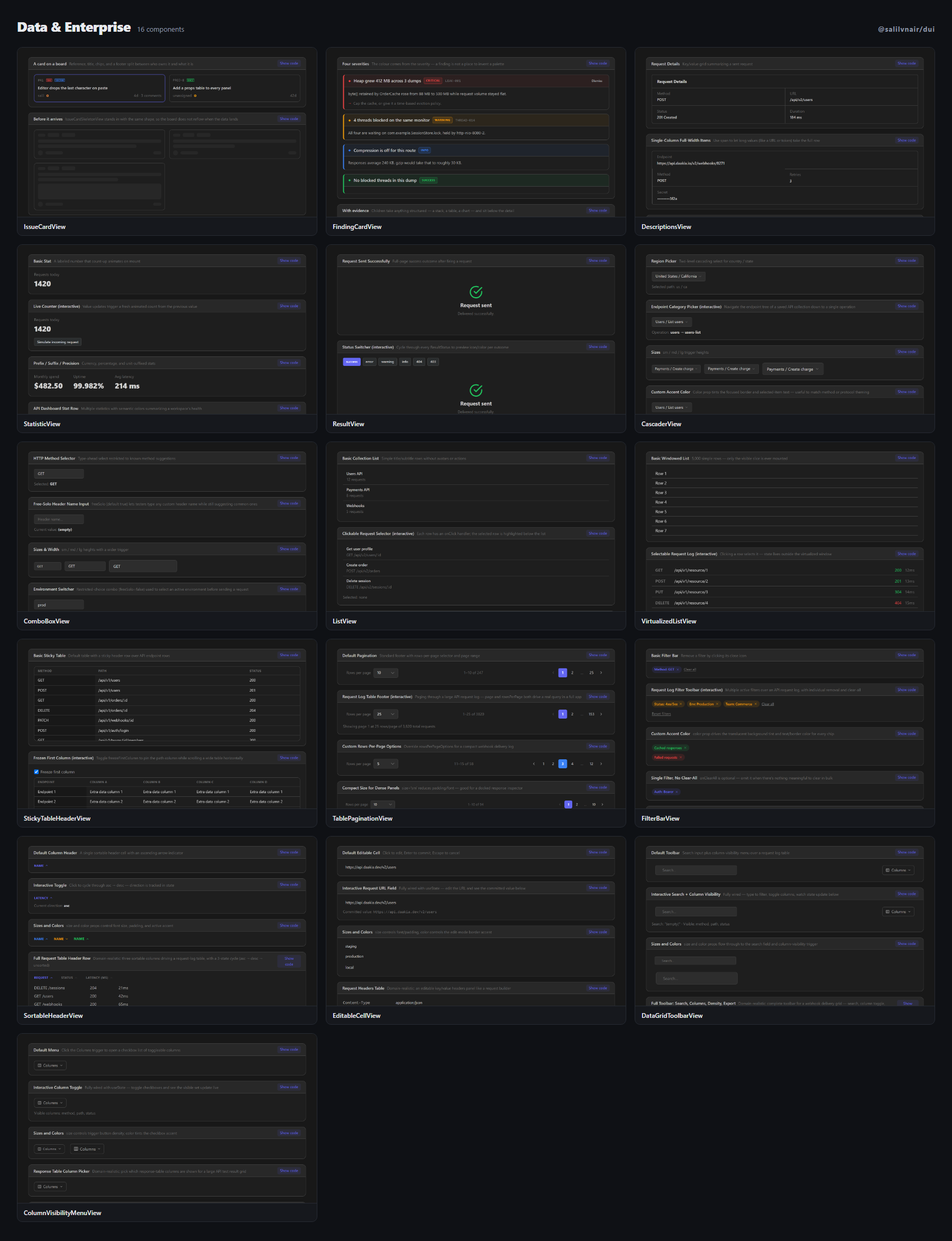Select the "error" status in Status Switcher
Viewport: 952px width, 1241px height.
pos(370,361)
